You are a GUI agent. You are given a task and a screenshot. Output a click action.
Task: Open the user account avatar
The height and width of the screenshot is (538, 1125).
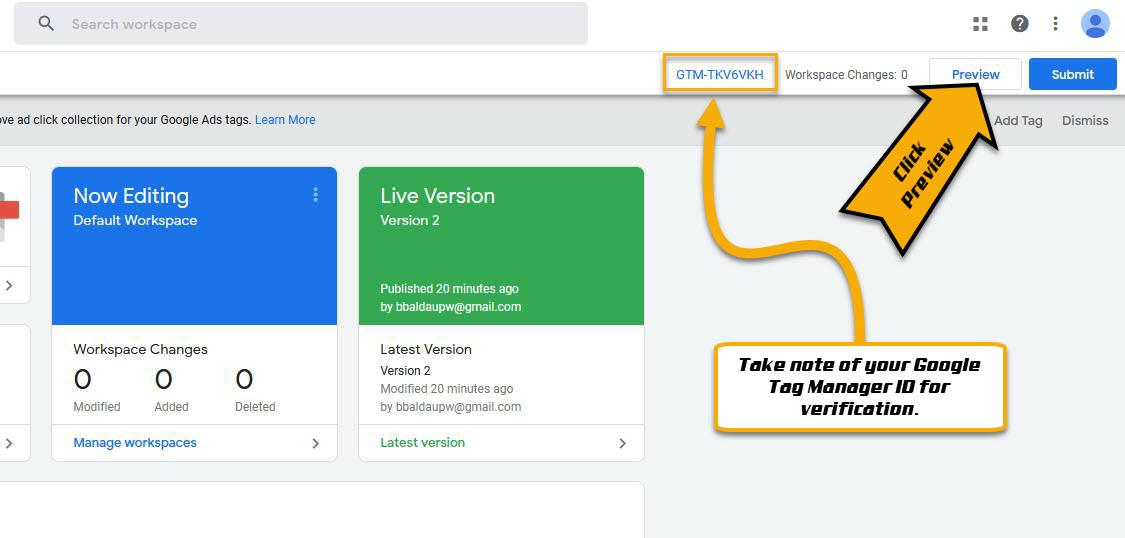(x=1095, y=24)
